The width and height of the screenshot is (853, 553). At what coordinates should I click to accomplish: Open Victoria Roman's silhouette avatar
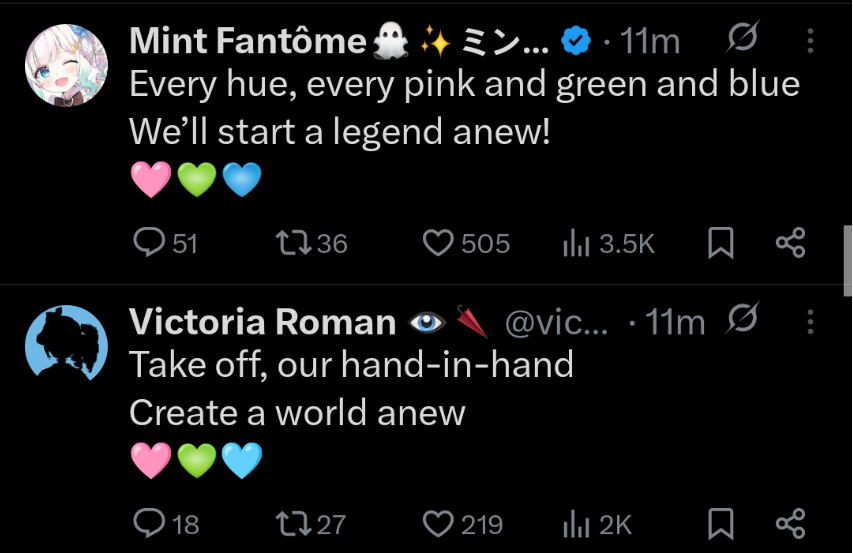[x=66, y=346]
